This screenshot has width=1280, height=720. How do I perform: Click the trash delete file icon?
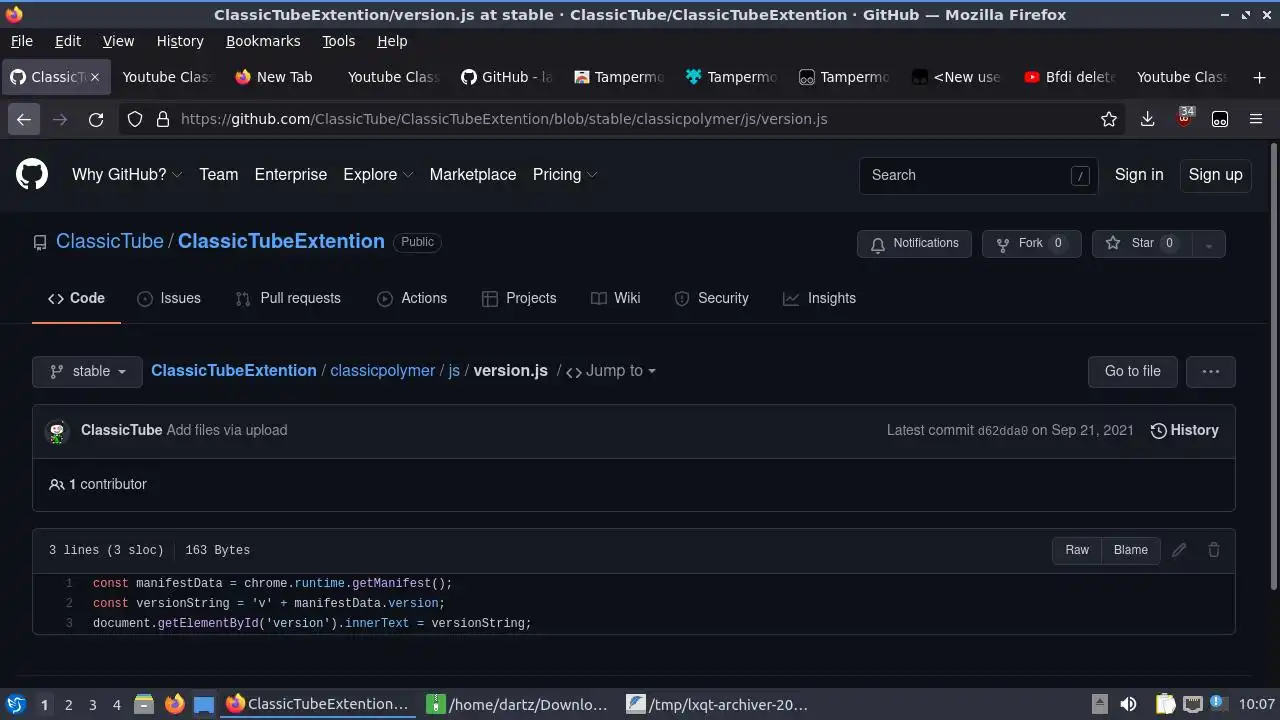click(1213, 550)
